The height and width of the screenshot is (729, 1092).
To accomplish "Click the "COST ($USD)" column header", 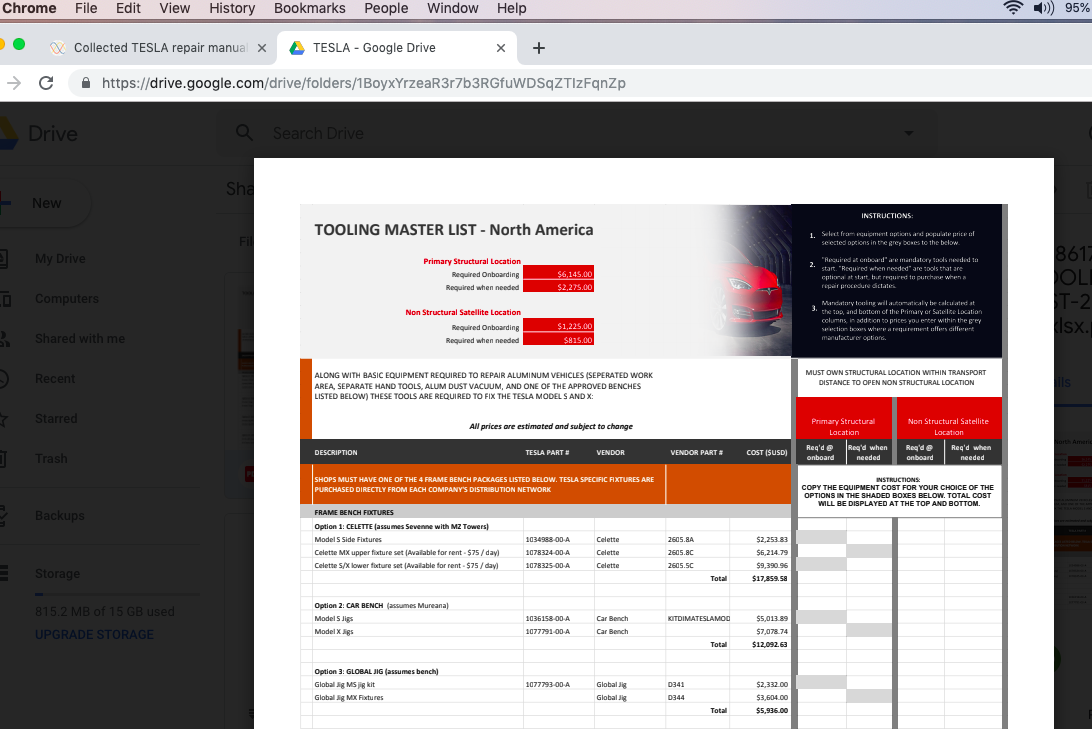I will [767, 453].
